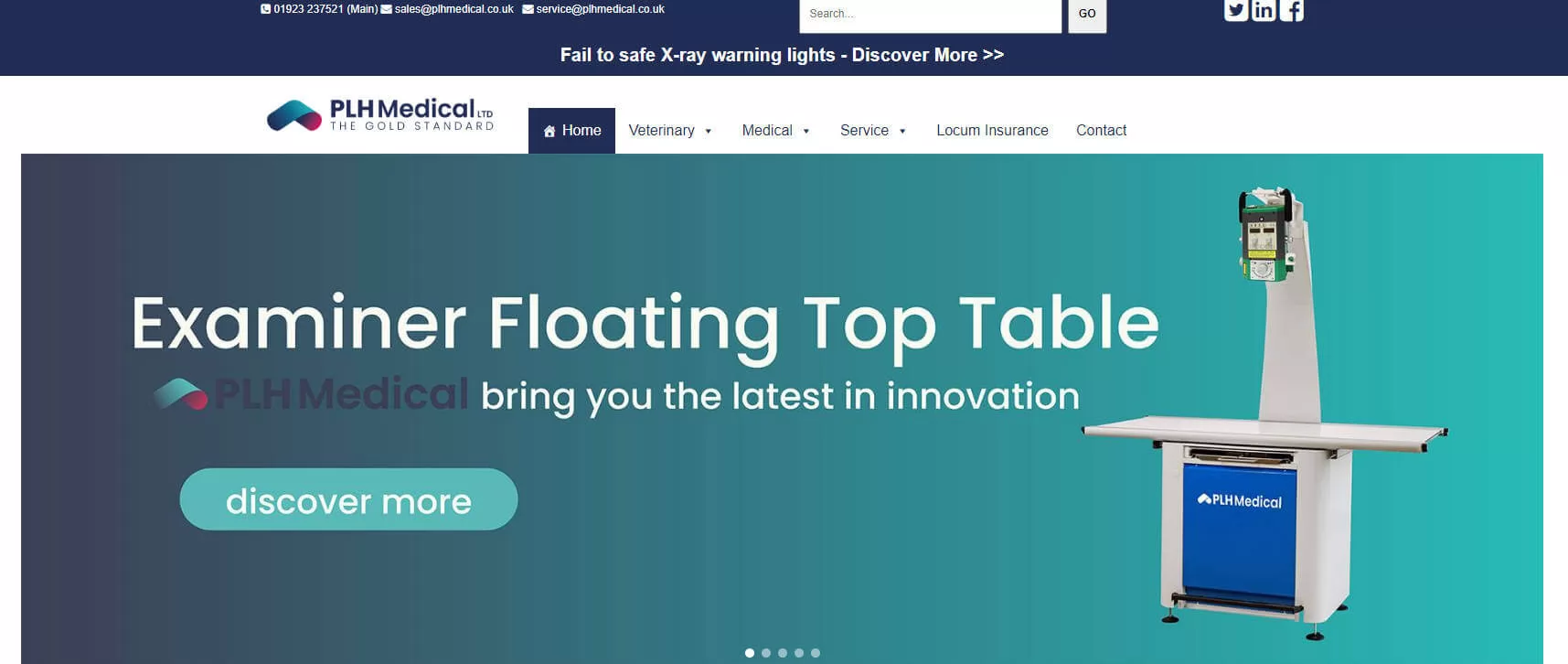Open the Facebook social icon

pos(1291,10)
